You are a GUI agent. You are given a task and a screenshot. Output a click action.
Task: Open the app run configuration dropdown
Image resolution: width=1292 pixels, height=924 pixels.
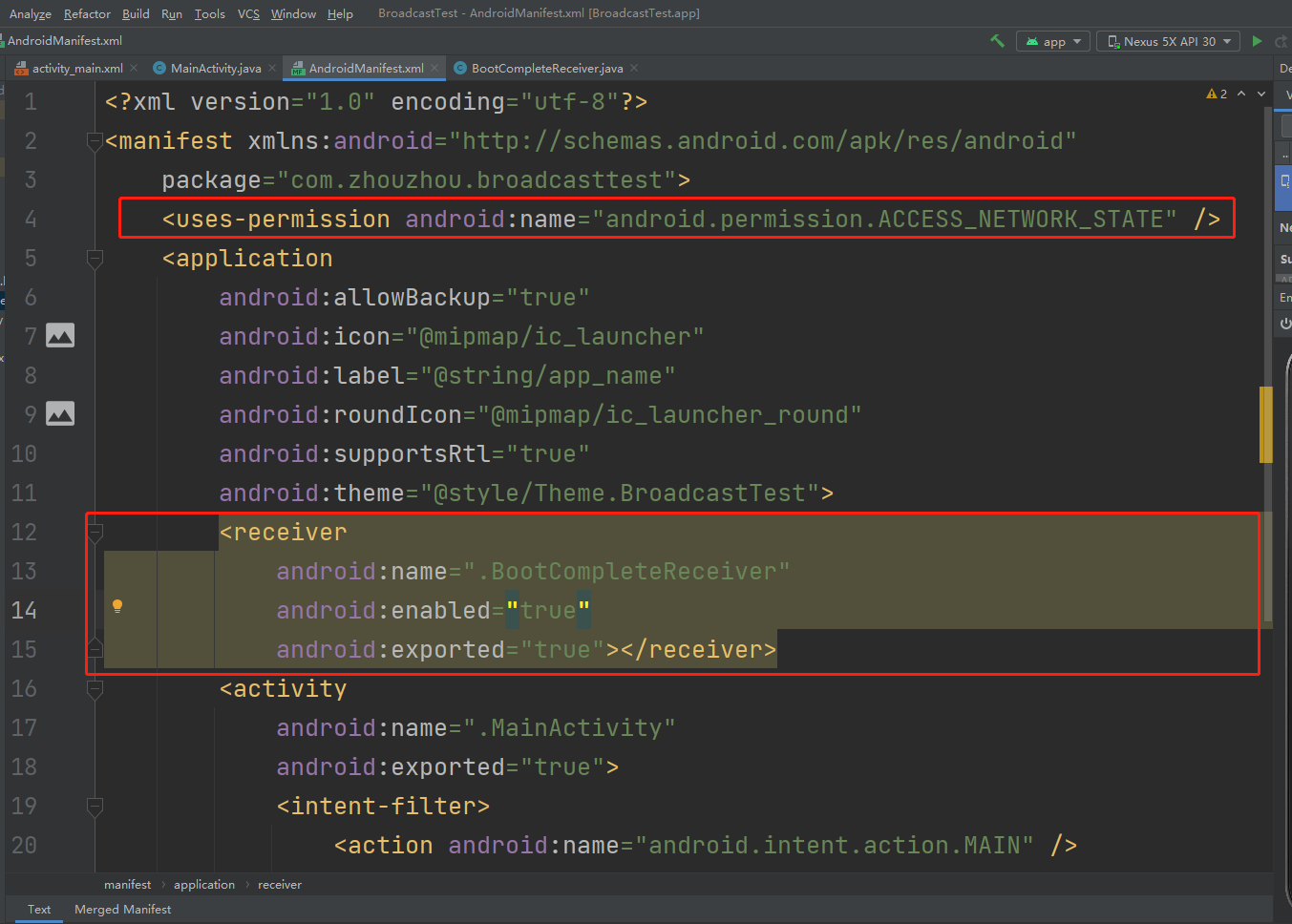point(1053,41)
